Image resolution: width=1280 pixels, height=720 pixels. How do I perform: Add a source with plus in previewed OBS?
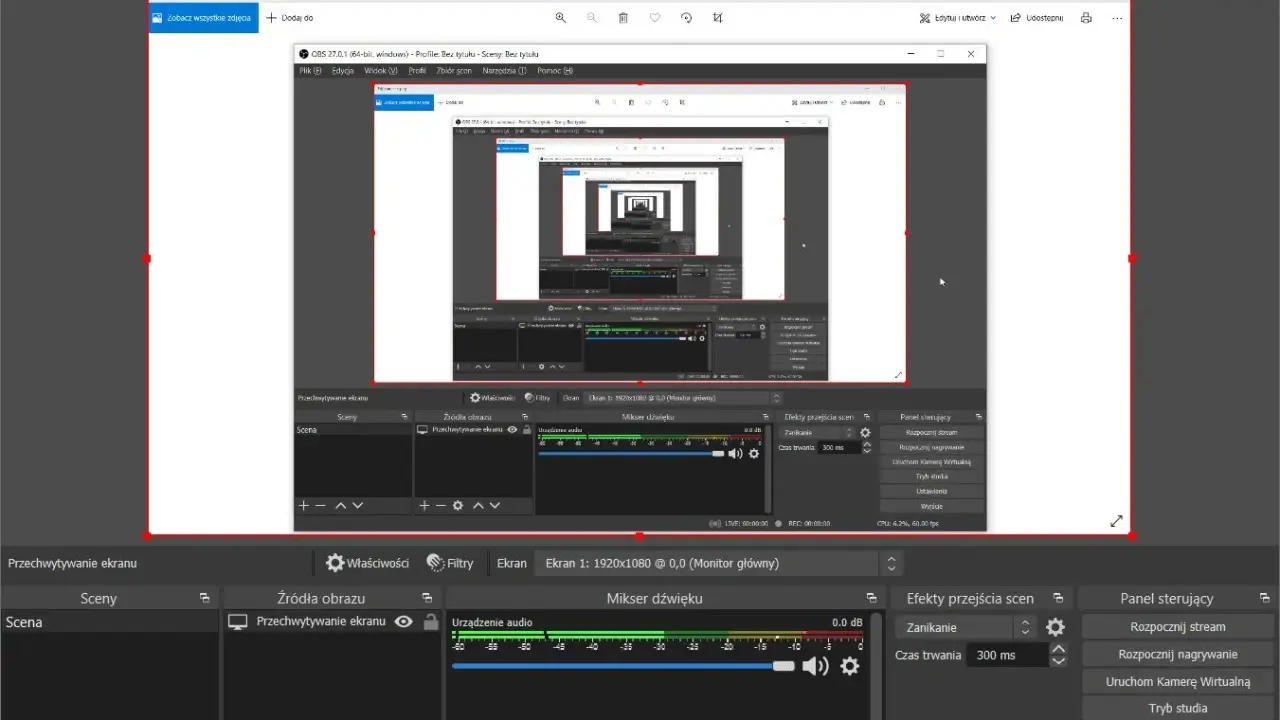424,506
